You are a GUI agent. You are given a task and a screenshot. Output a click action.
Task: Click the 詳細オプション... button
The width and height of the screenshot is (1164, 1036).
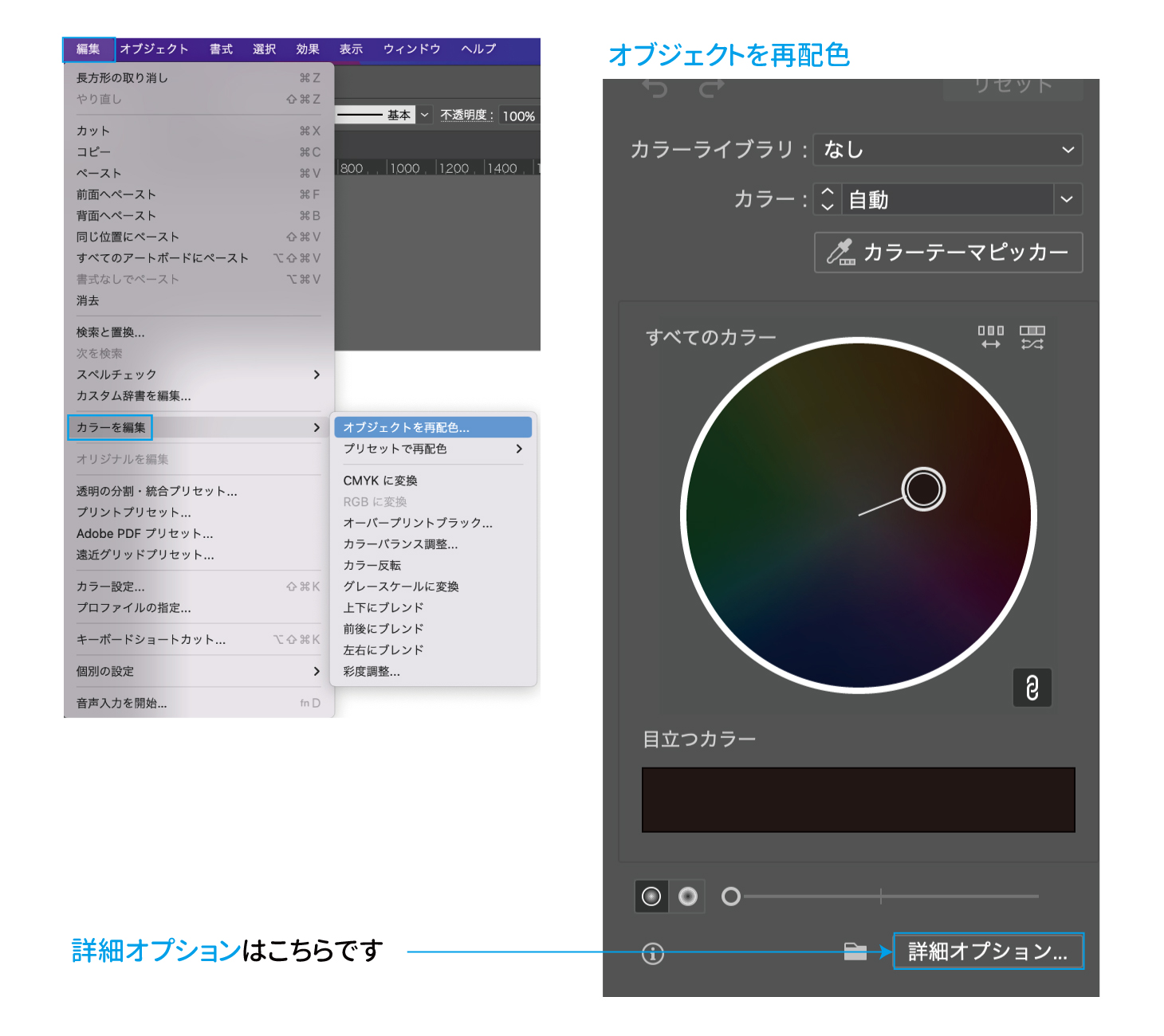[989, 952]
